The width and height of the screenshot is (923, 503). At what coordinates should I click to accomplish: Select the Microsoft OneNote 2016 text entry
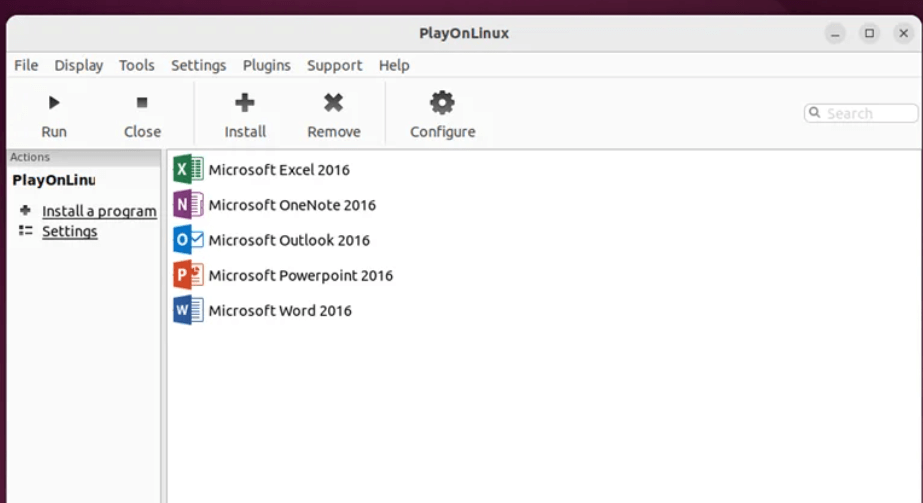pyautogui.click(x=292, y=205)
